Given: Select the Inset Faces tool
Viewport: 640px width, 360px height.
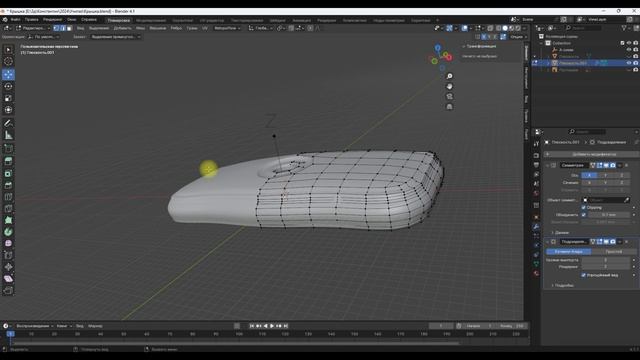Looking at the screenshot, I should coord(8,173).
